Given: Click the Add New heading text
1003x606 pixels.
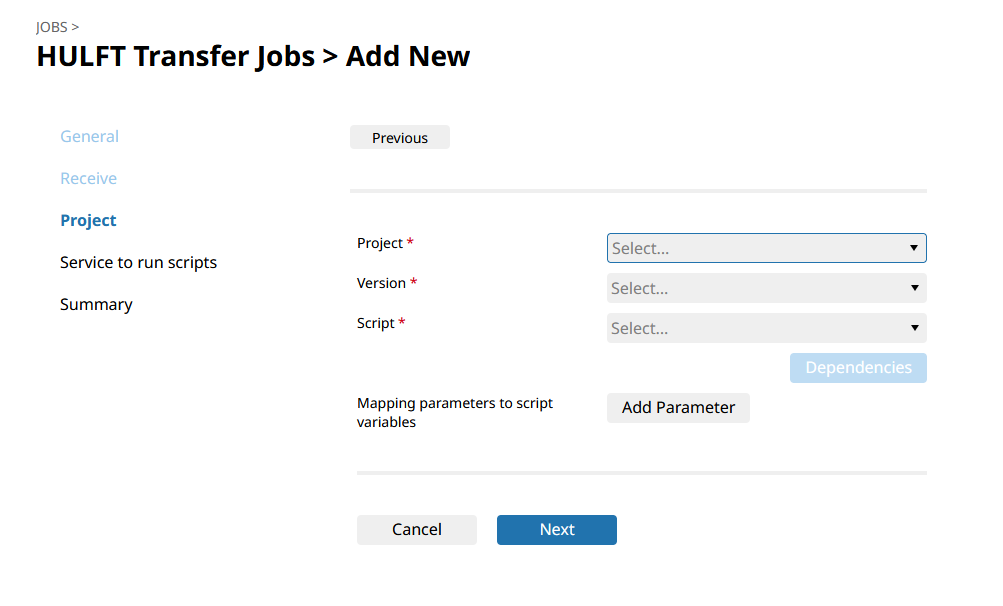Looking at the screenshot, I should click(408, 56).
